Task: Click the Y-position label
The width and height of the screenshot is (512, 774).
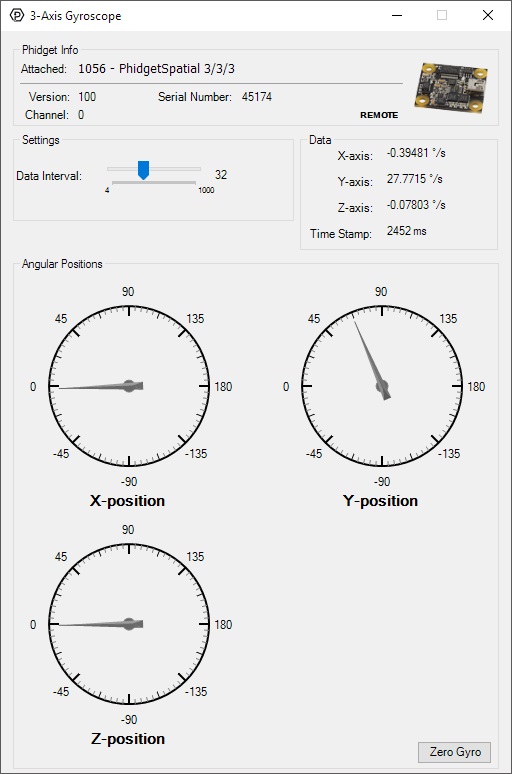Action: coord(380,501)
